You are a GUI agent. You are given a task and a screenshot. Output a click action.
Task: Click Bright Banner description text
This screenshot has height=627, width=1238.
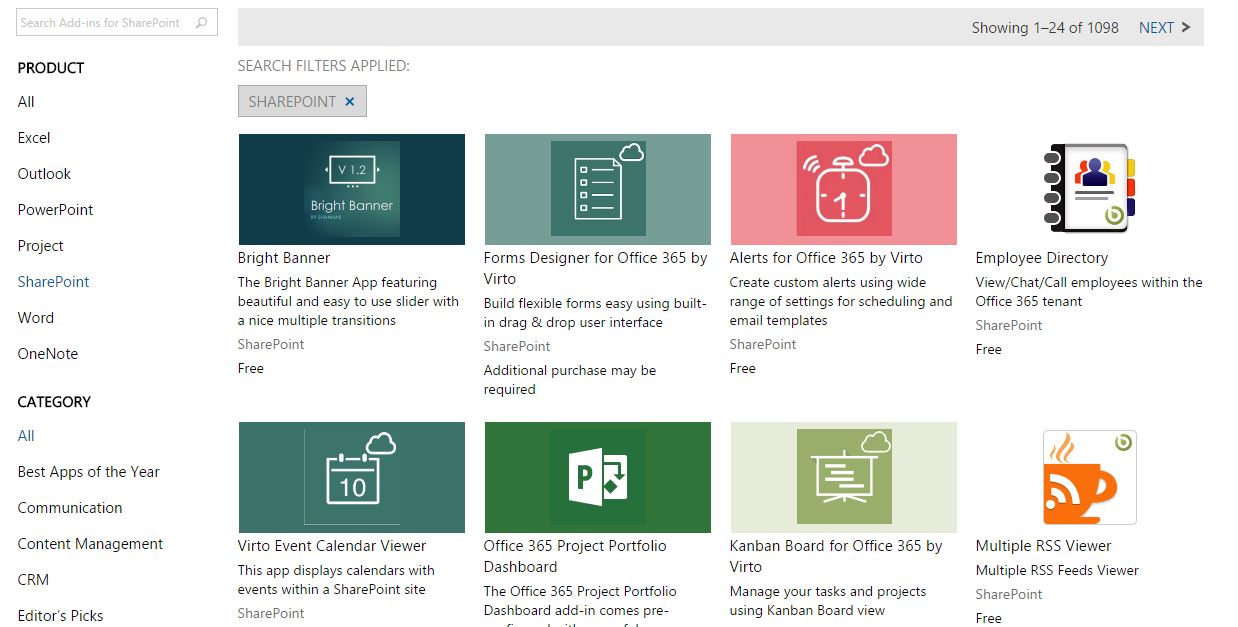[348, 301]
